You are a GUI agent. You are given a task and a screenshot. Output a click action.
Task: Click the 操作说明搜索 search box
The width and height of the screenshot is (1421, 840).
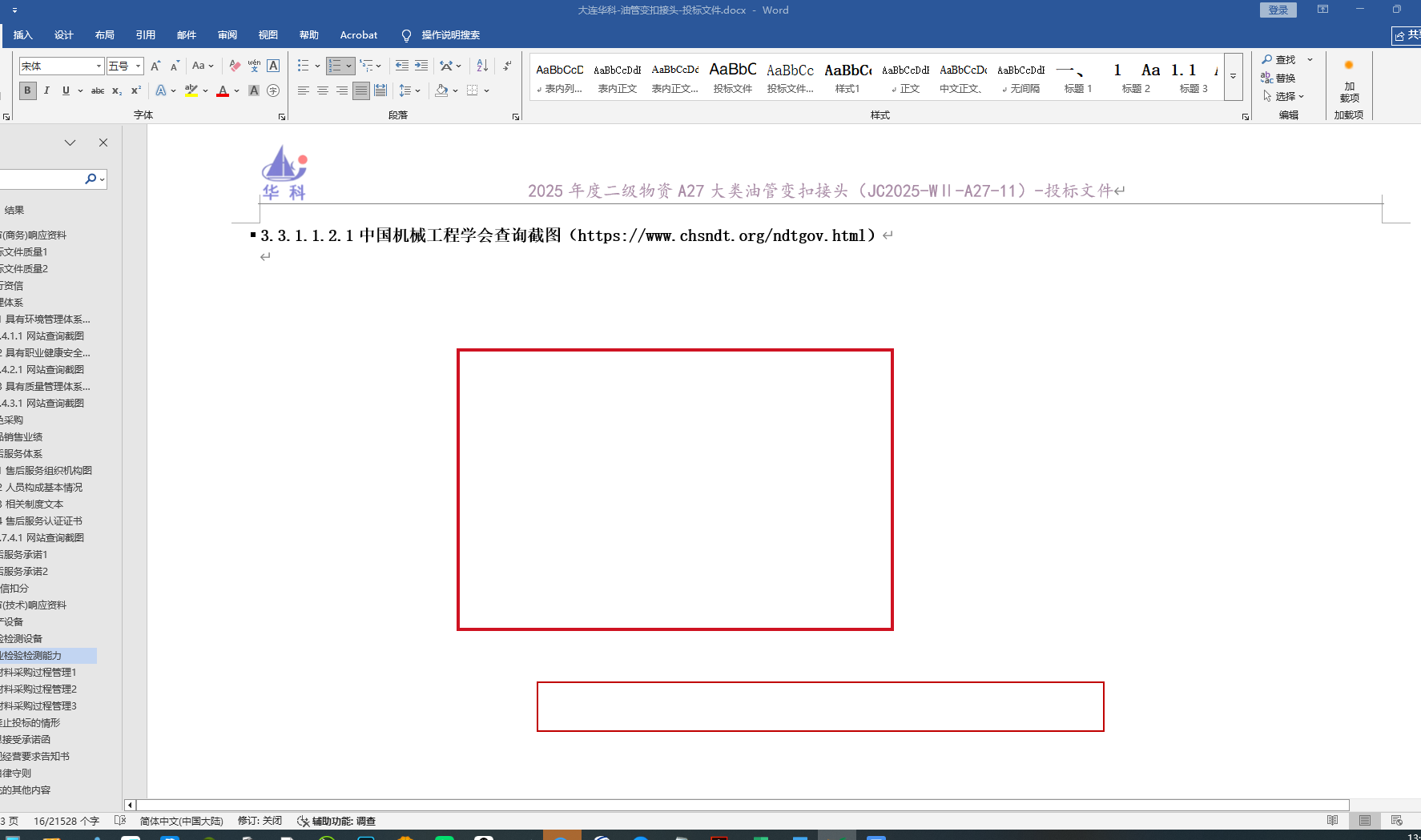pyautogui.click(x=441, y=35)
